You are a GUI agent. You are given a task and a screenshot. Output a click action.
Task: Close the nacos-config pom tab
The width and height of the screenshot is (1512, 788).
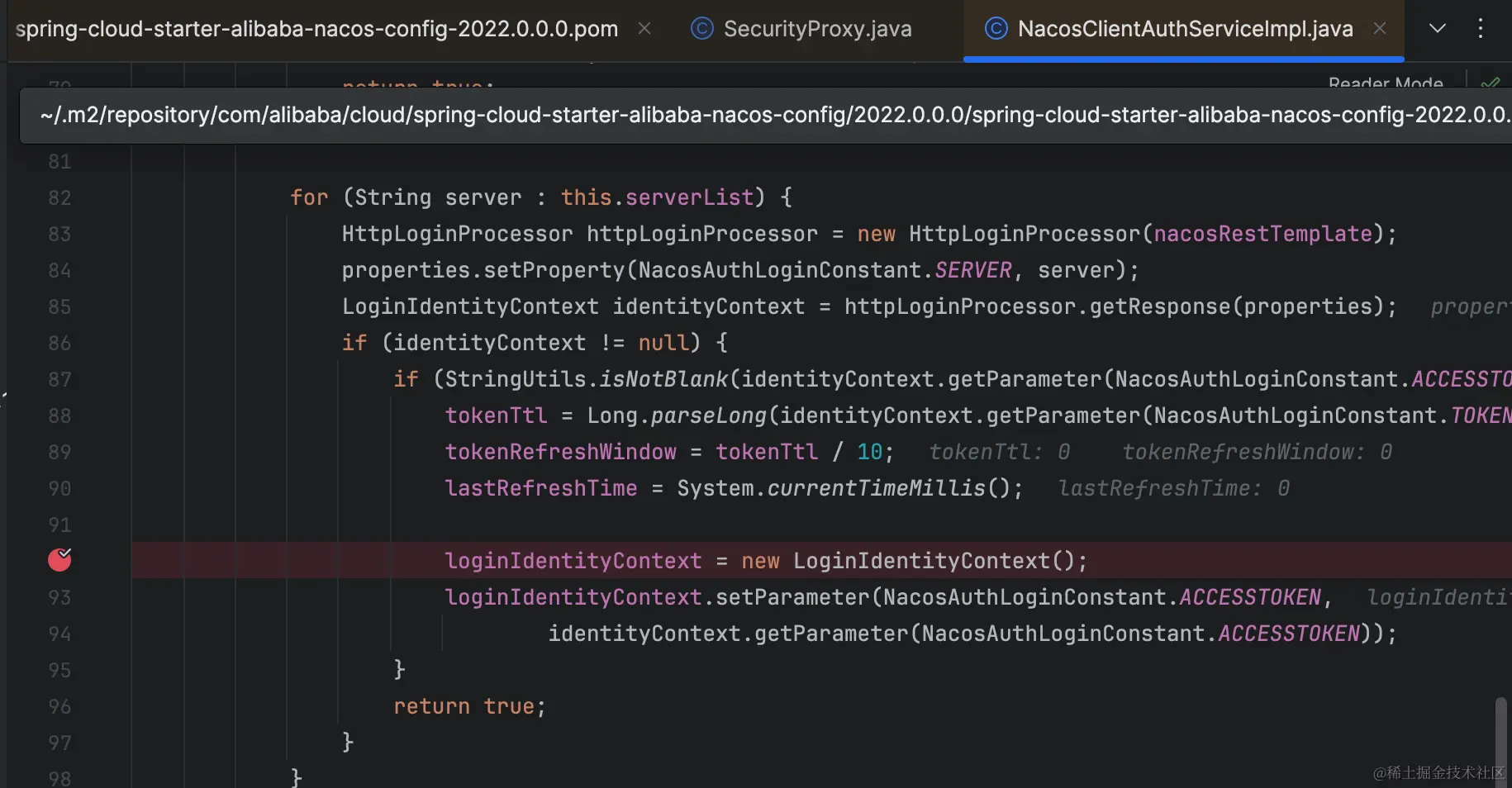pyautogui.click(x=644, y=29)
